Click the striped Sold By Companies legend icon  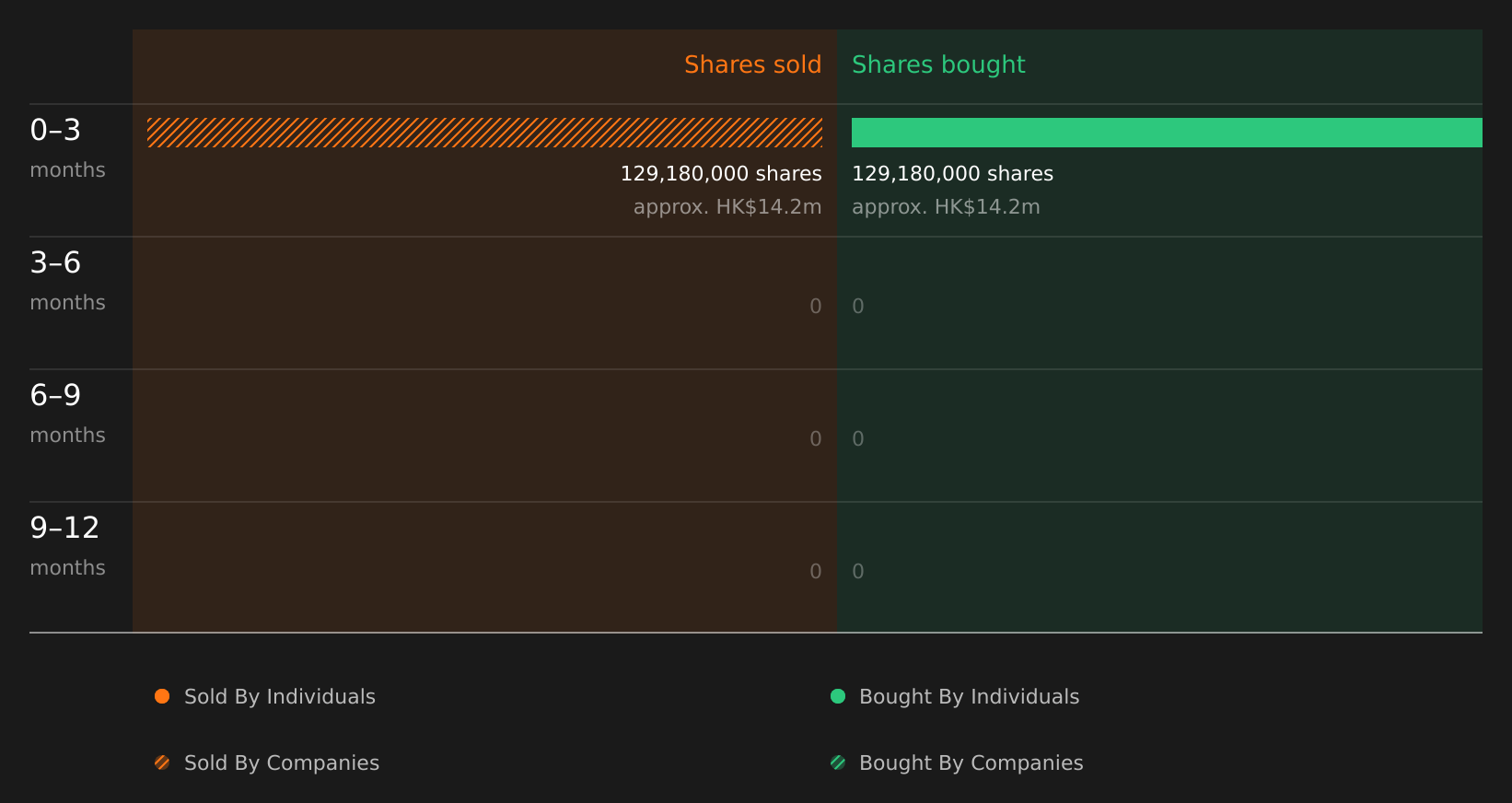click(162, 762)
